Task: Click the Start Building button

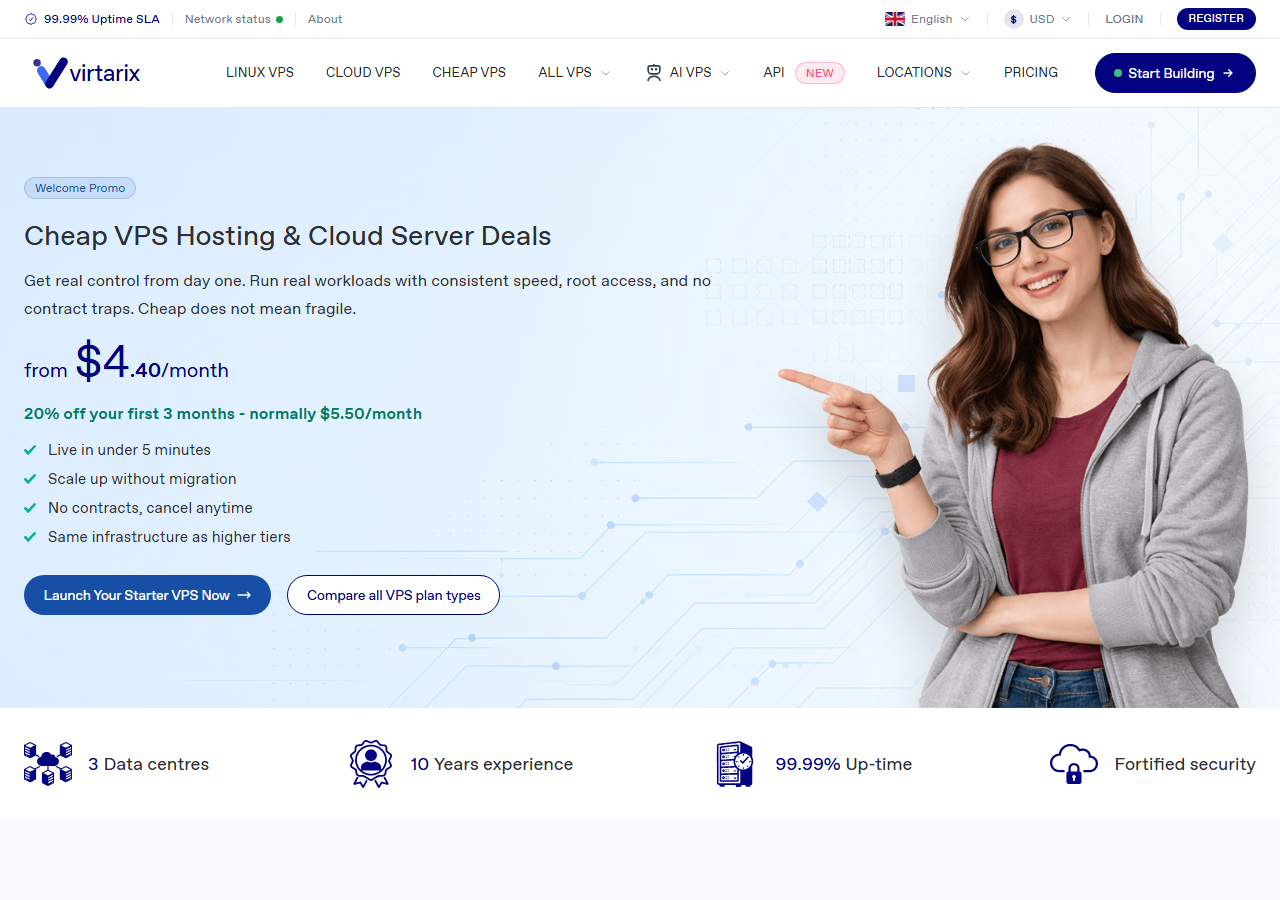Action: (x=1175, y=73)
